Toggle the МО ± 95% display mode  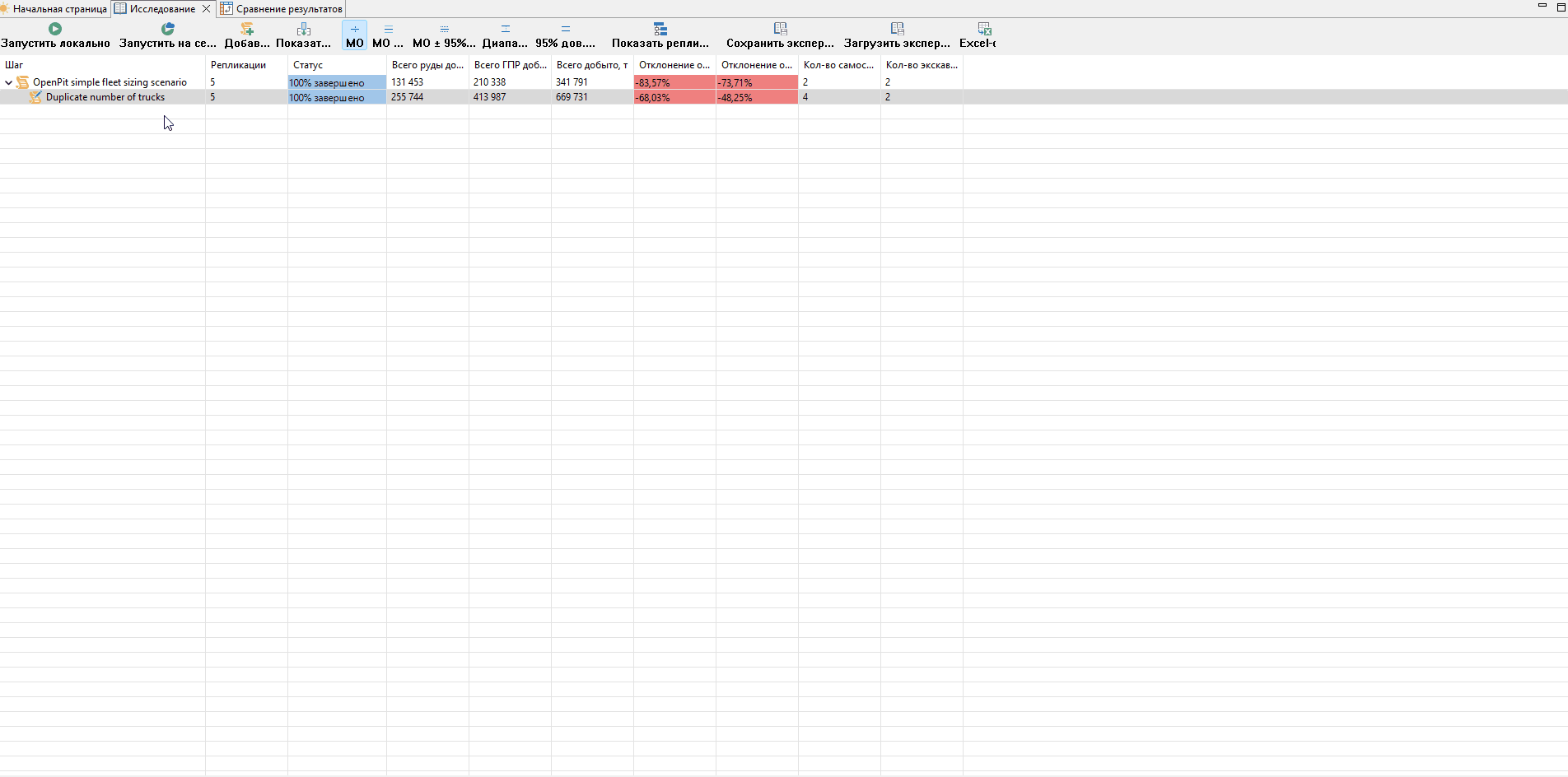(445, 35)
